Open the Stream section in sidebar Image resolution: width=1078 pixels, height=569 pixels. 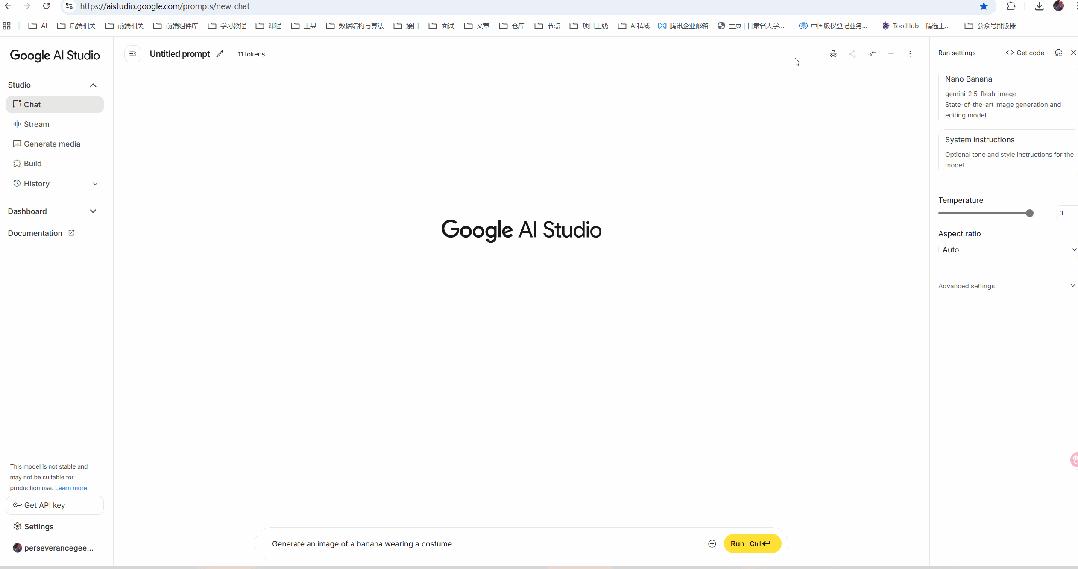(x=55, y=124)
